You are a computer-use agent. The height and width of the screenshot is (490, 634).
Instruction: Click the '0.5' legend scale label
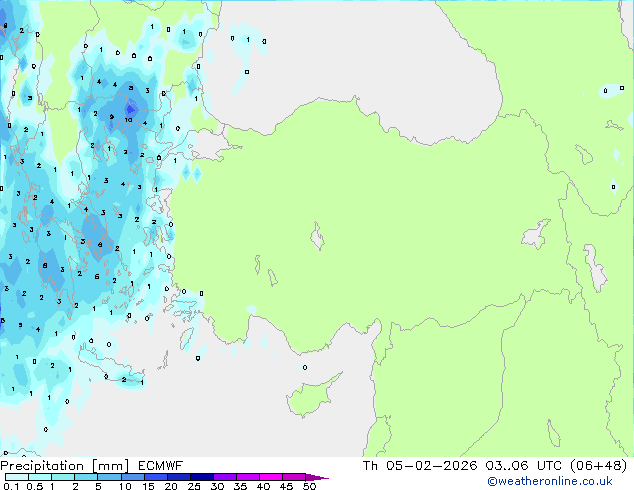(35, 486)
